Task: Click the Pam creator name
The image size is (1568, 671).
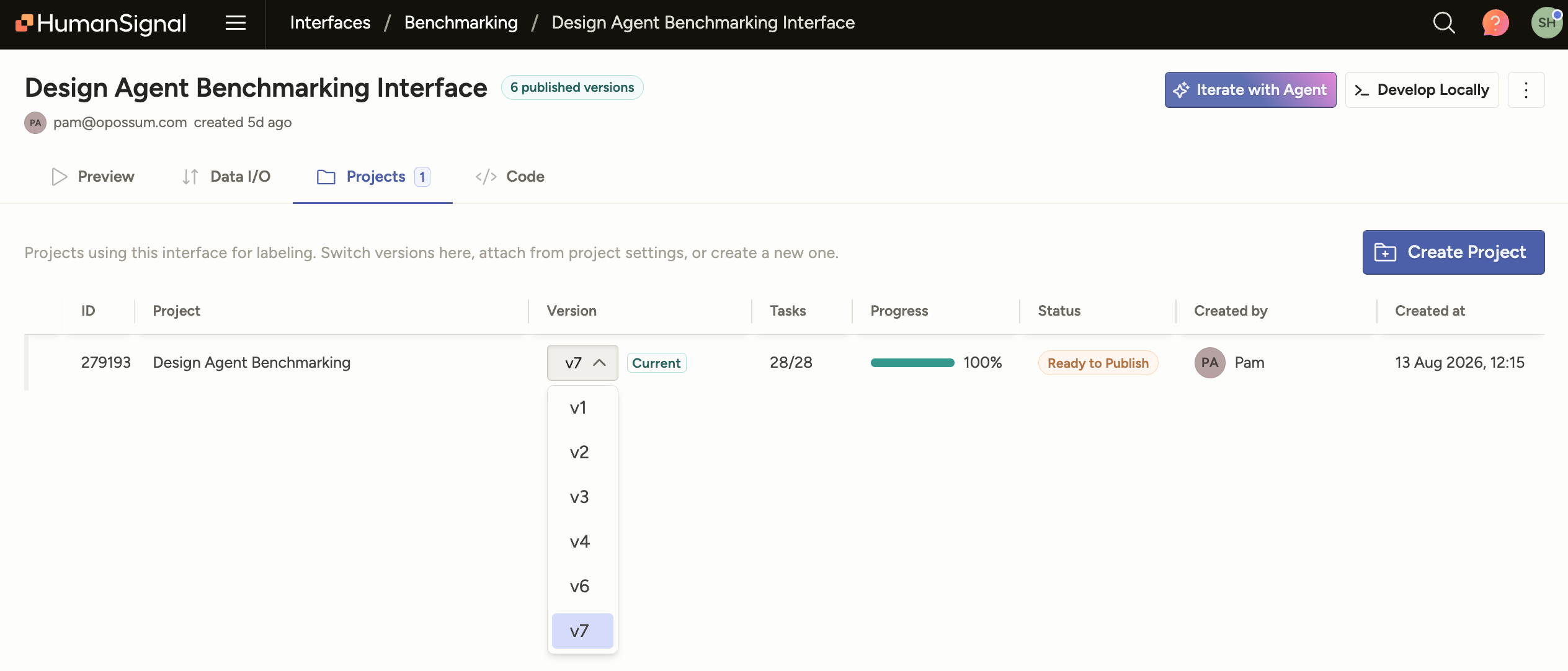Action: click(1249, 363)
